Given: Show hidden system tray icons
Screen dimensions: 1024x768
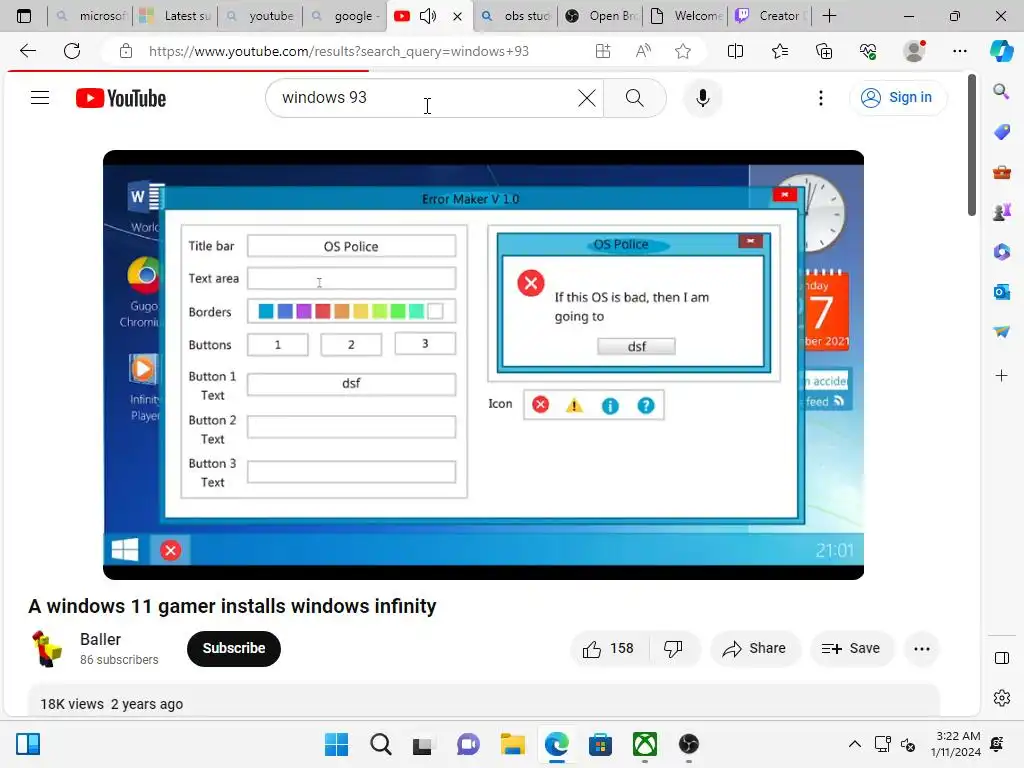Looking at the screenshot, I should tap(854, 744).
